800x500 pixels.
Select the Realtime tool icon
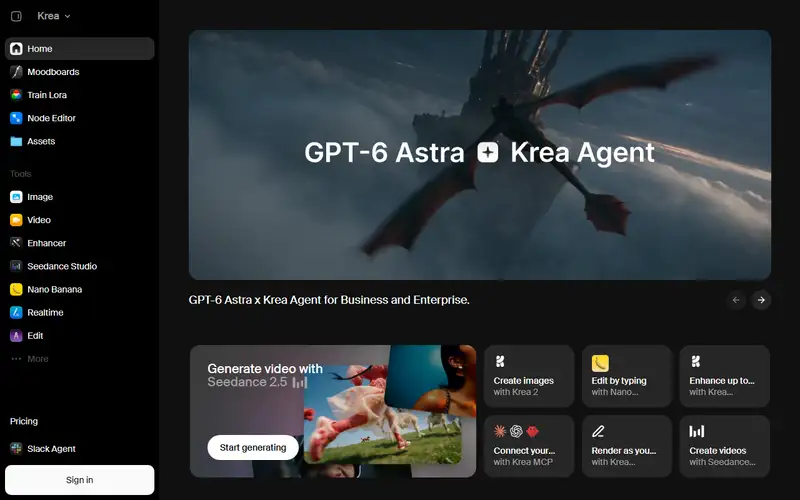point(16,312)
